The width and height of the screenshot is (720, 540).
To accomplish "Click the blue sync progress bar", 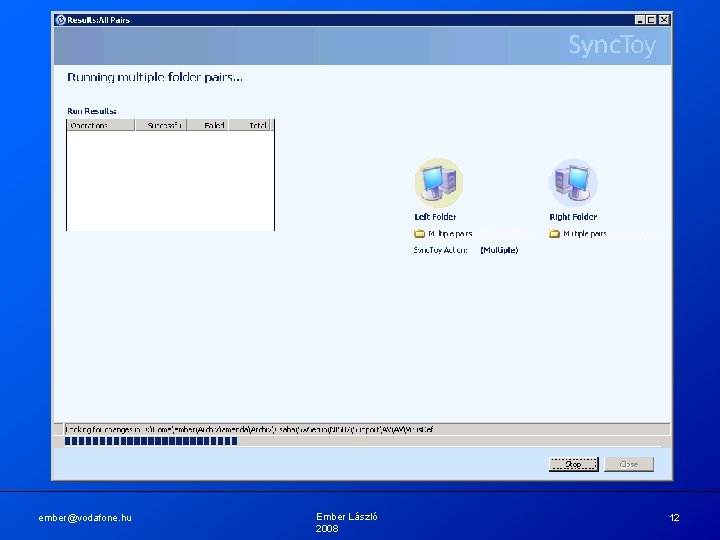I will (151, 441).
